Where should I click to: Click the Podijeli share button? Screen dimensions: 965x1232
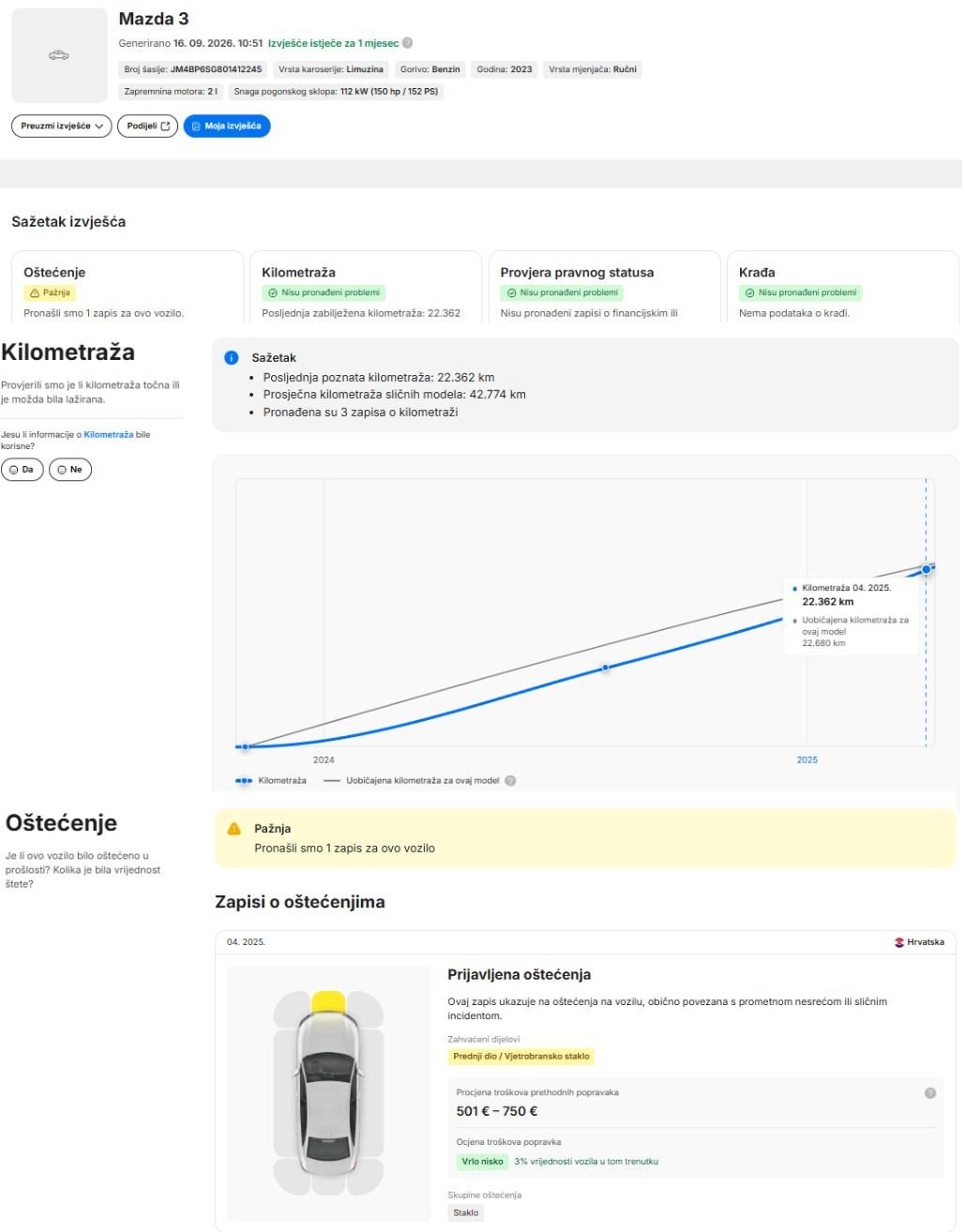point(147,126)
